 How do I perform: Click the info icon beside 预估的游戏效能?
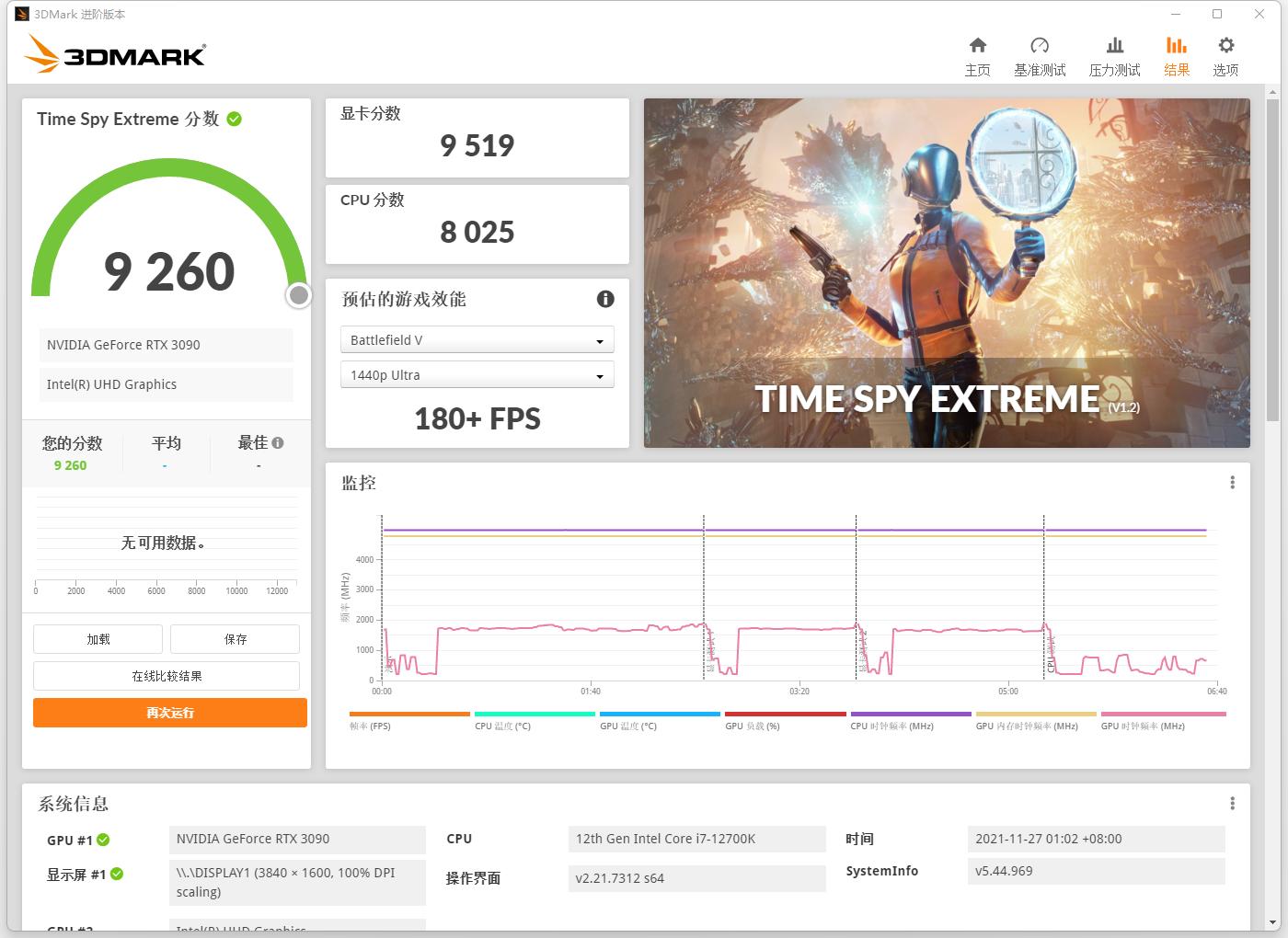[604, 299]
